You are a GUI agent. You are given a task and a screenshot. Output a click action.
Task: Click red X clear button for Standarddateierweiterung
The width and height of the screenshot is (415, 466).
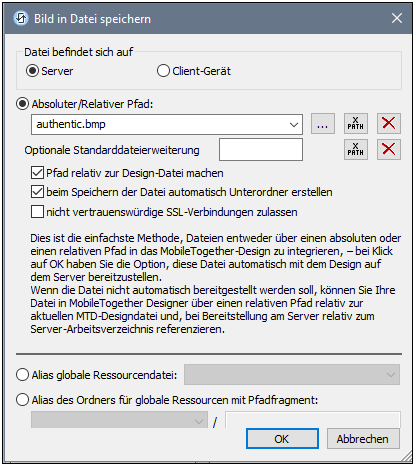[x=389, y=149]
